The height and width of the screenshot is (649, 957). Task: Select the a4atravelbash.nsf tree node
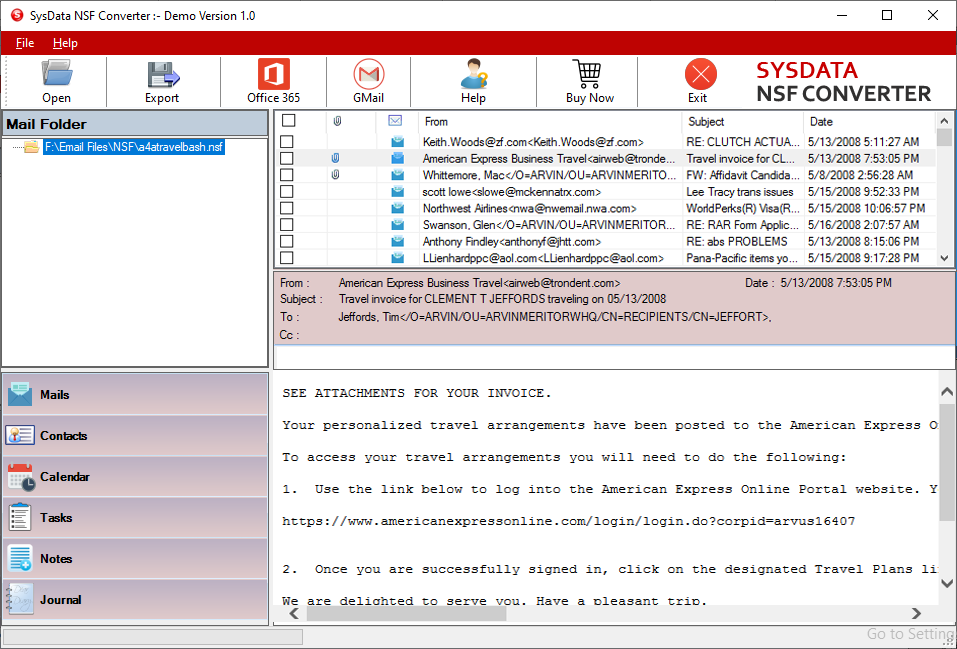coord(134,147)
